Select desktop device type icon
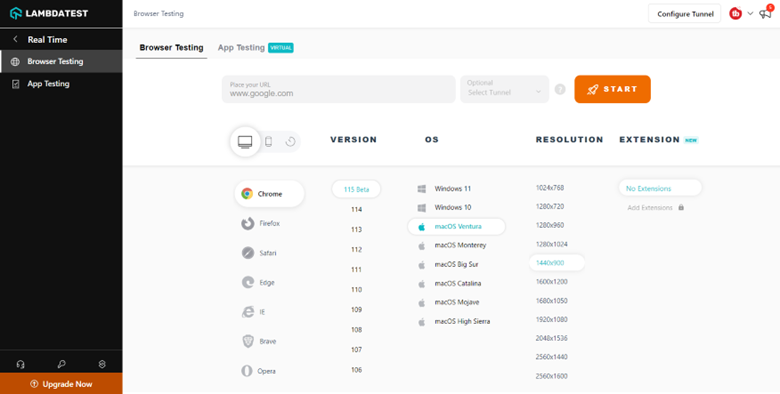The width and height of the screenshot is (780, 394). pyautogui.click(x=245, y=142)
